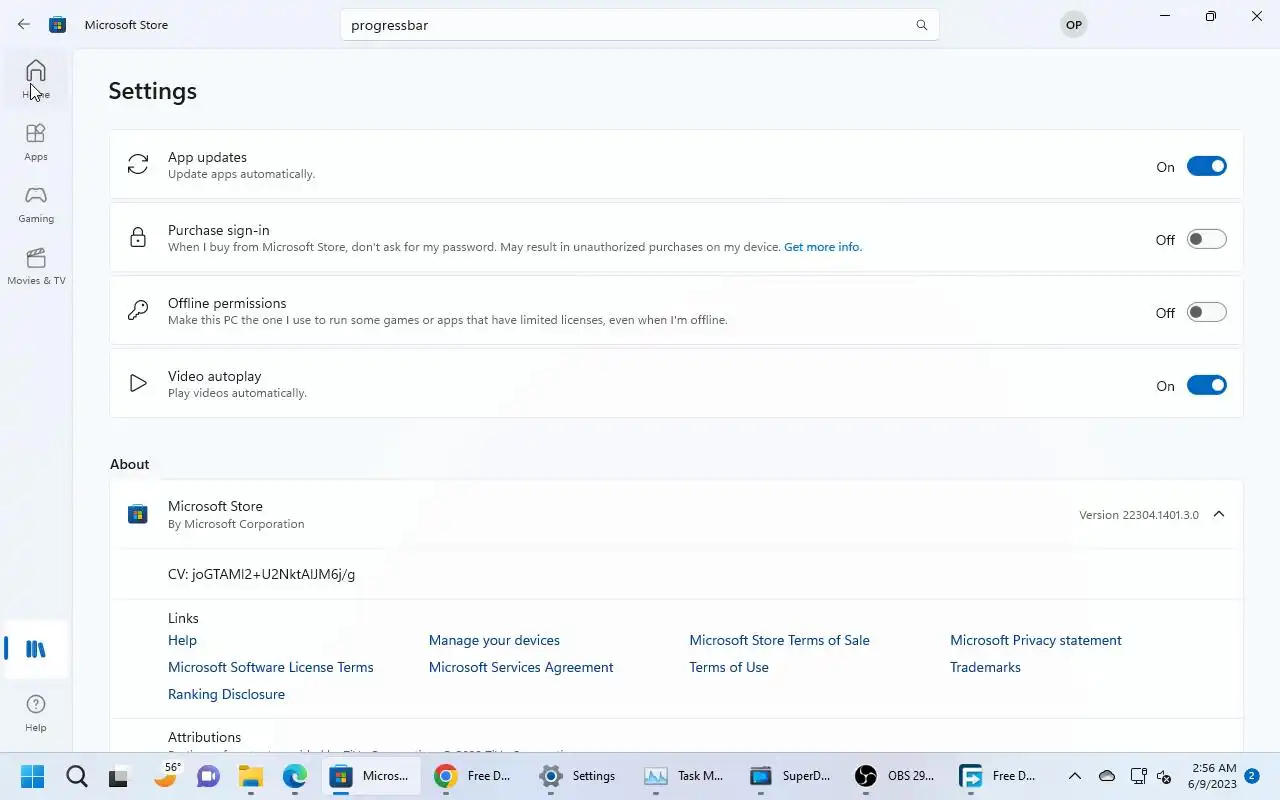The image size is (1280, 800).
Task: Switch to Free D... window at taskbar end
Action: click(x=999, y=776)
